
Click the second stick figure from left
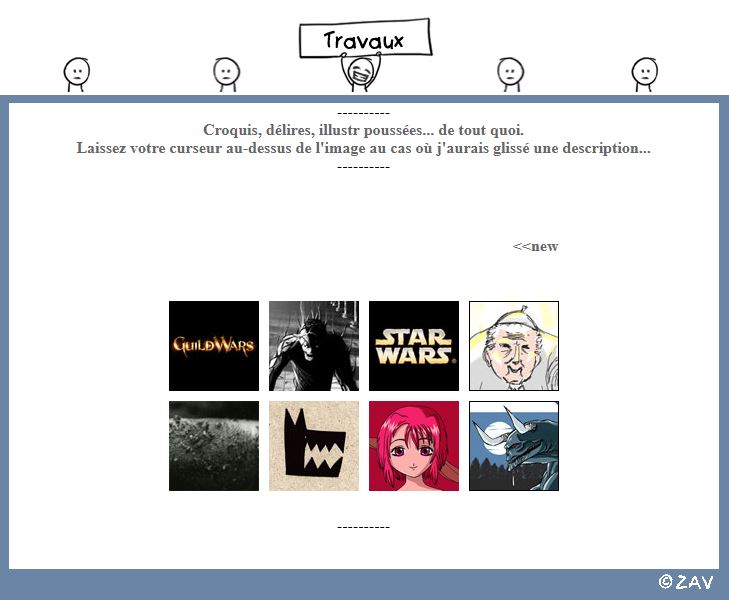[227, 74]
